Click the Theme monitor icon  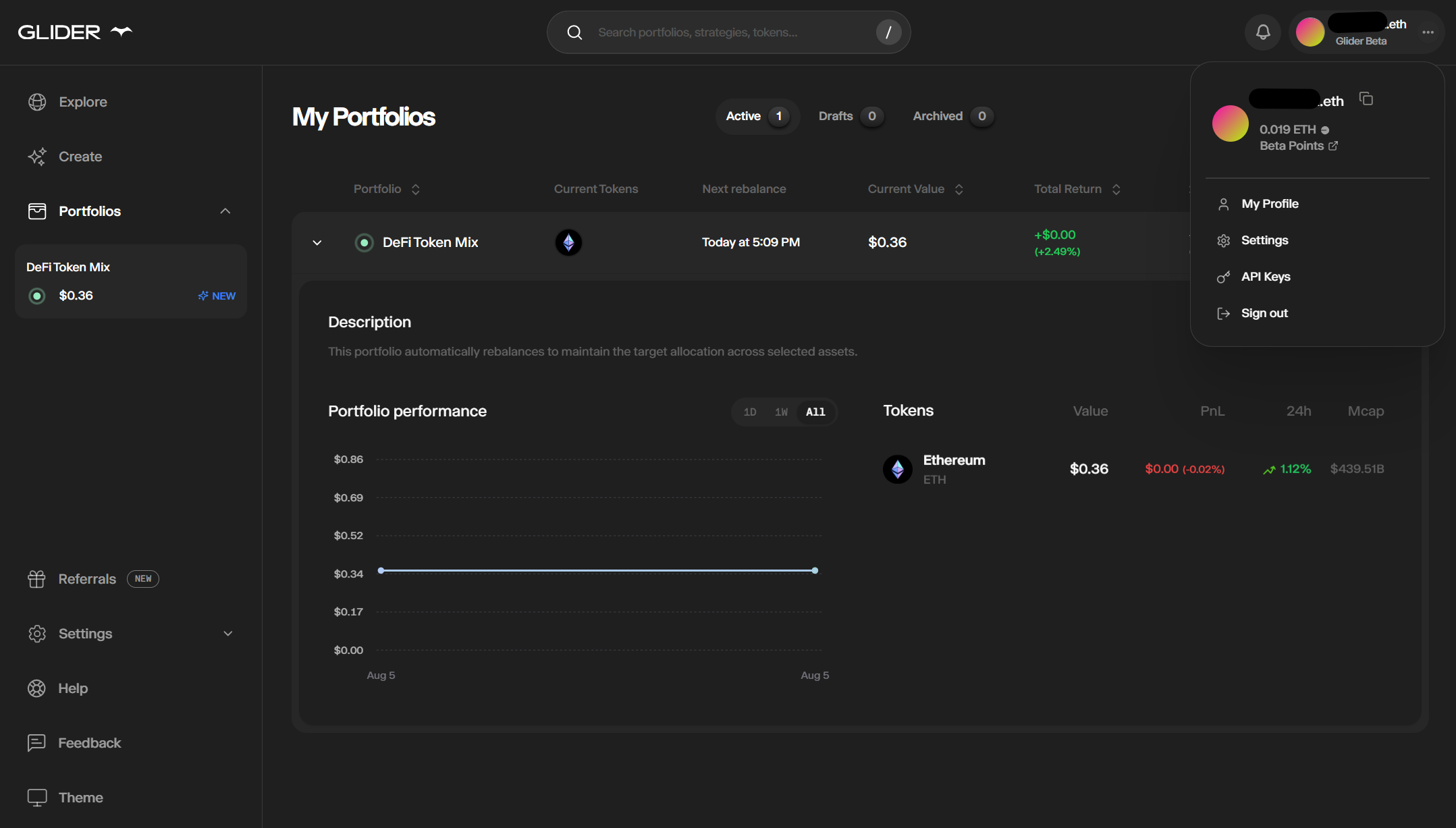click(x=37, y=798)
